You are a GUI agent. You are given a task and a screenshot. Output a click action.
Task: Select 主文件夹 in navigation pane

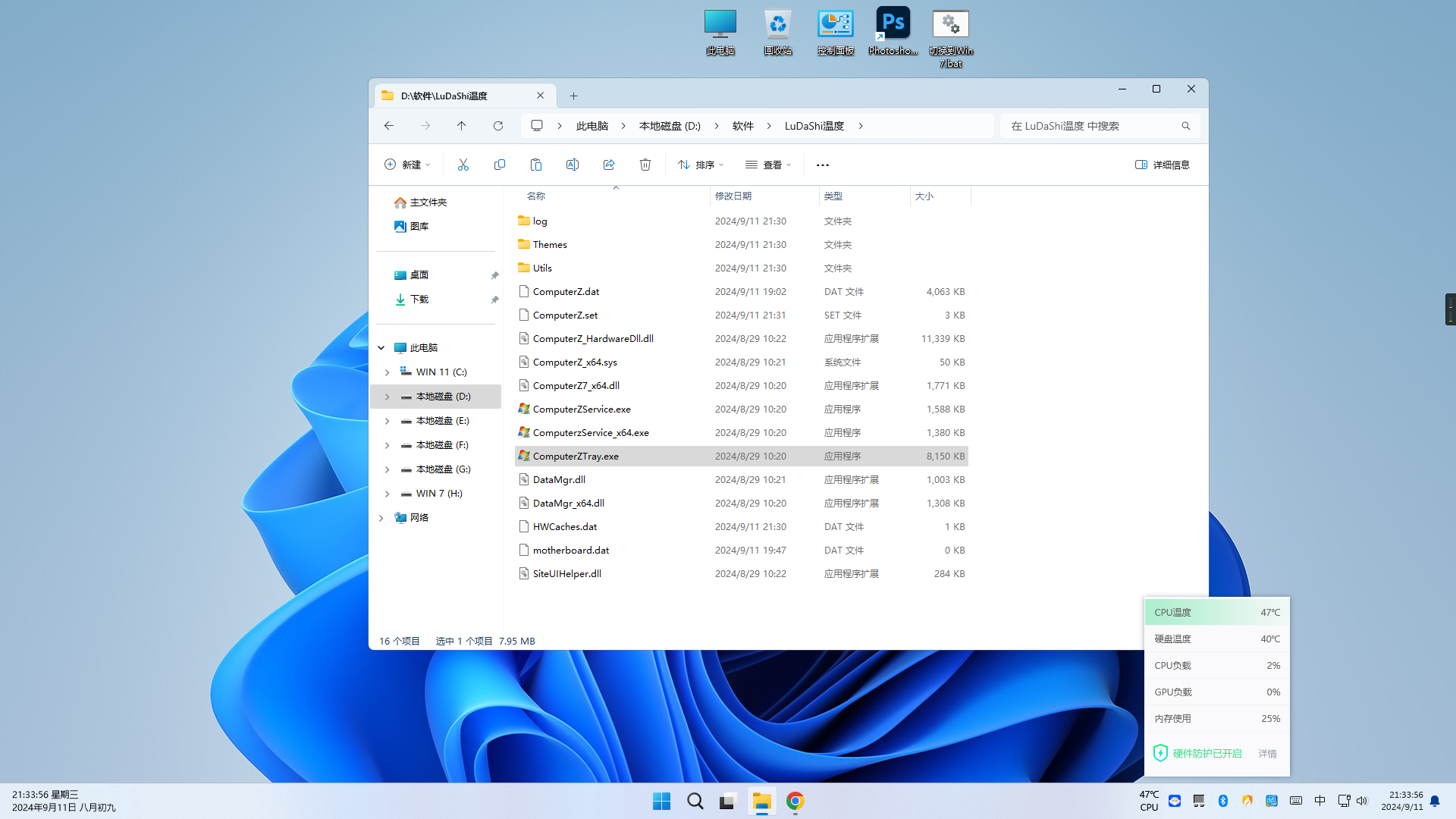pyautogui.click(x=428, y=202)
